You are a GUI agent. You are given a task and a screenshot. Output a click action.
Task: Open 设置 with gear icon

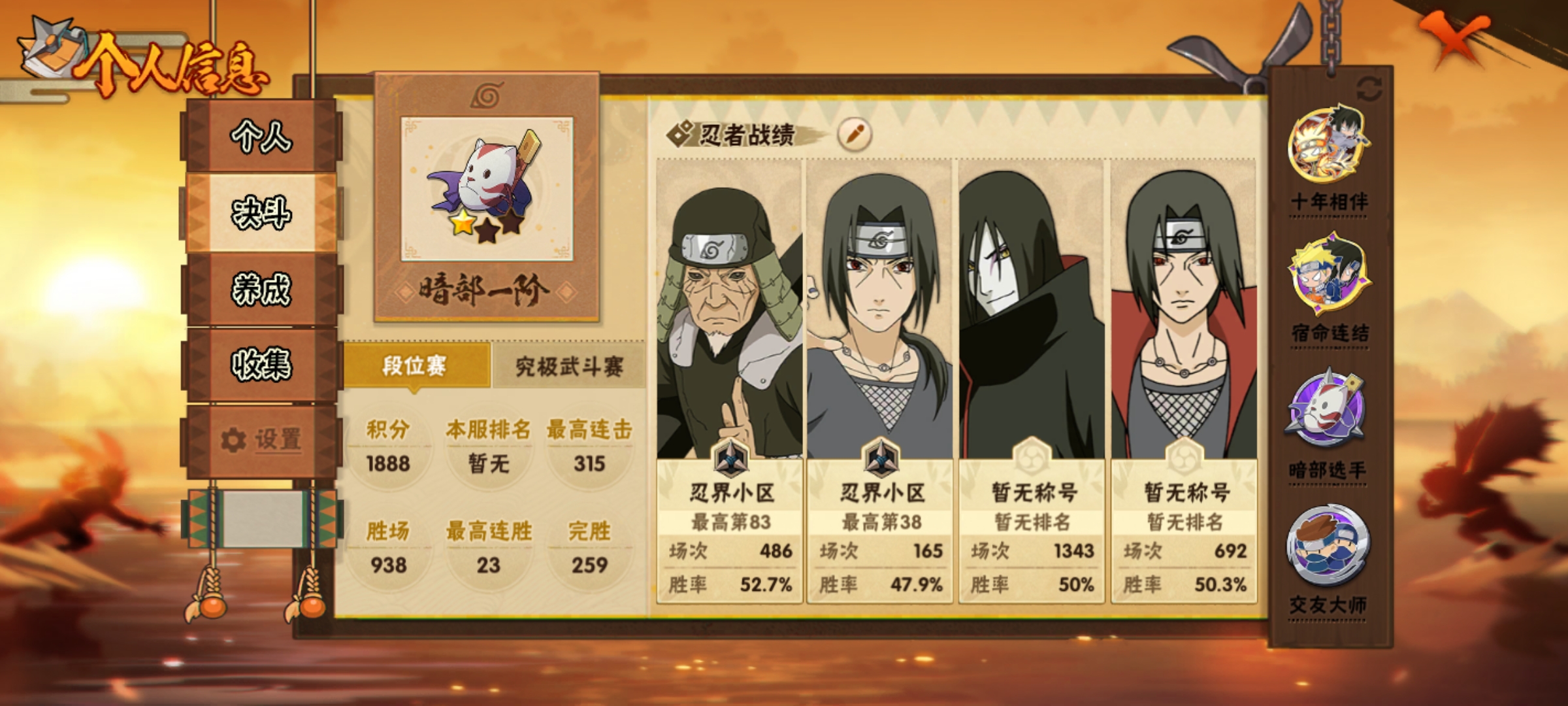[x=261, y=439]
